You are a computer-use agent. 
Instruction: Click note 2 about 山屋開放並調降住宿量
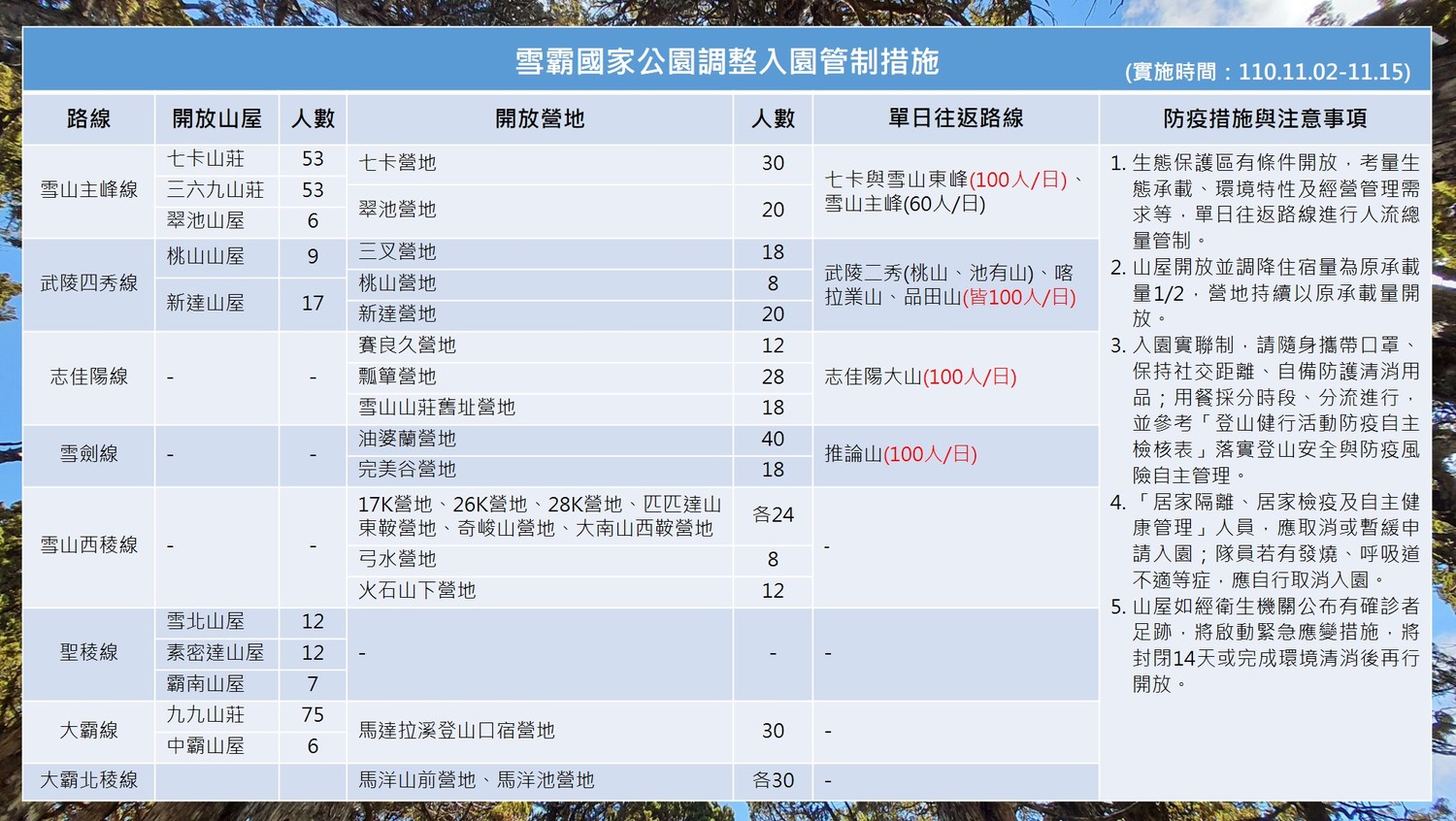tap(1265, 292)
